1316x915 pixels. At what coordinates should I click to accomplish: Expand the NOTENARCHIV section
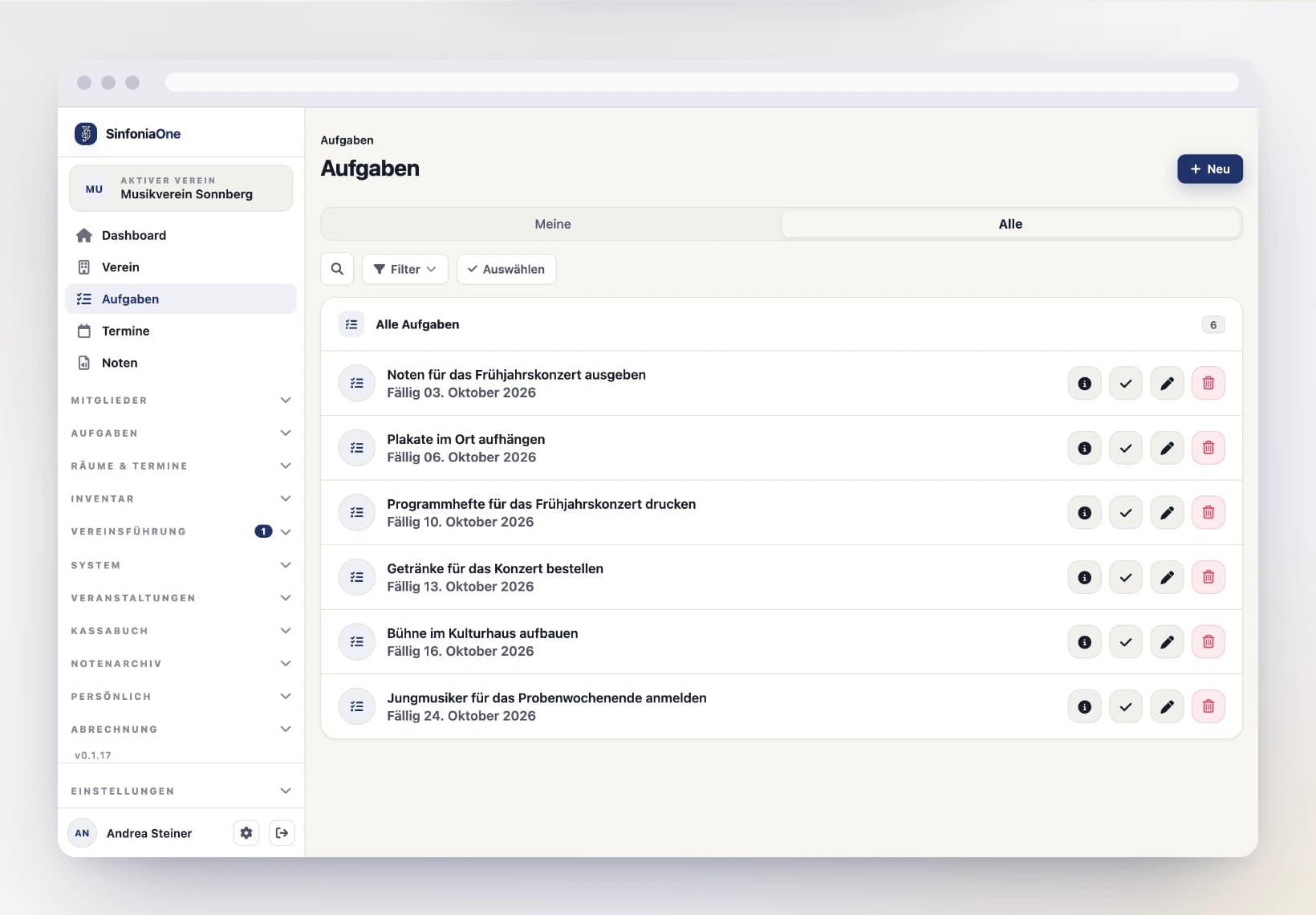tap(181, 664)
